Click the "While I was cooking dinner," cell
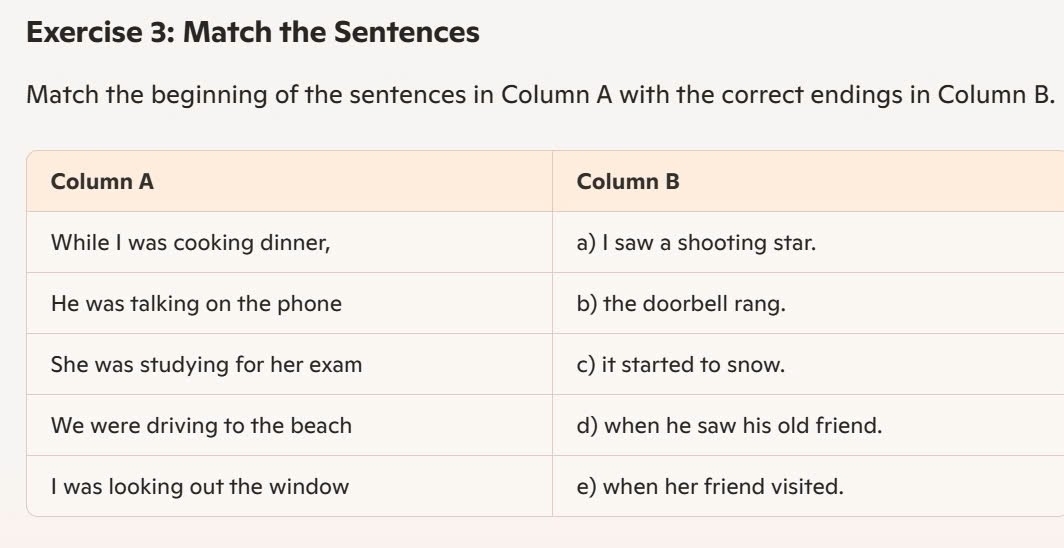1064x548 pixels. (x=190, y=243)
